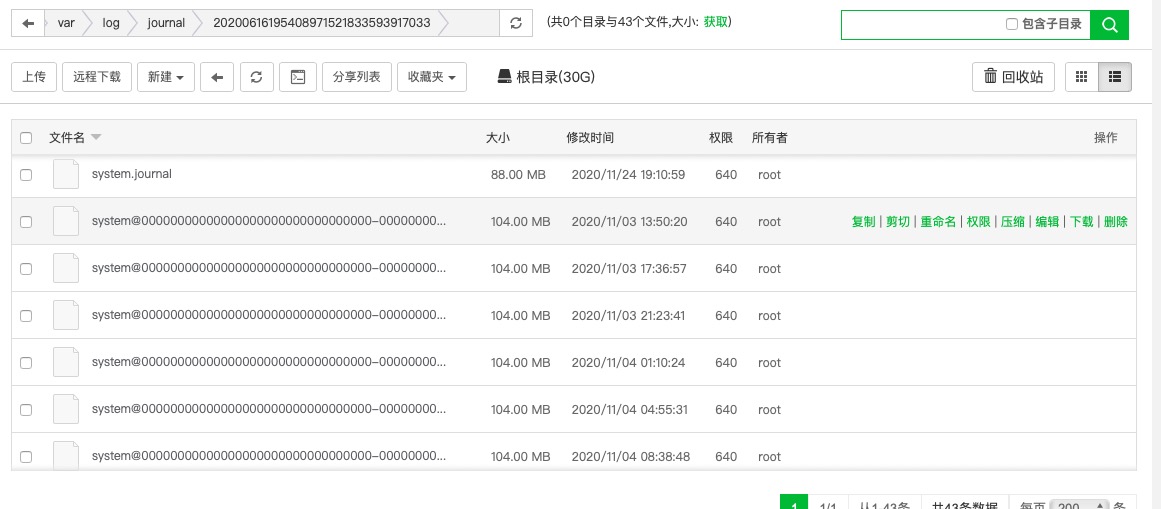Expand the 新建 dropdown menu
The height and width of the screenshot is (509, 1161).
point(166,77)
